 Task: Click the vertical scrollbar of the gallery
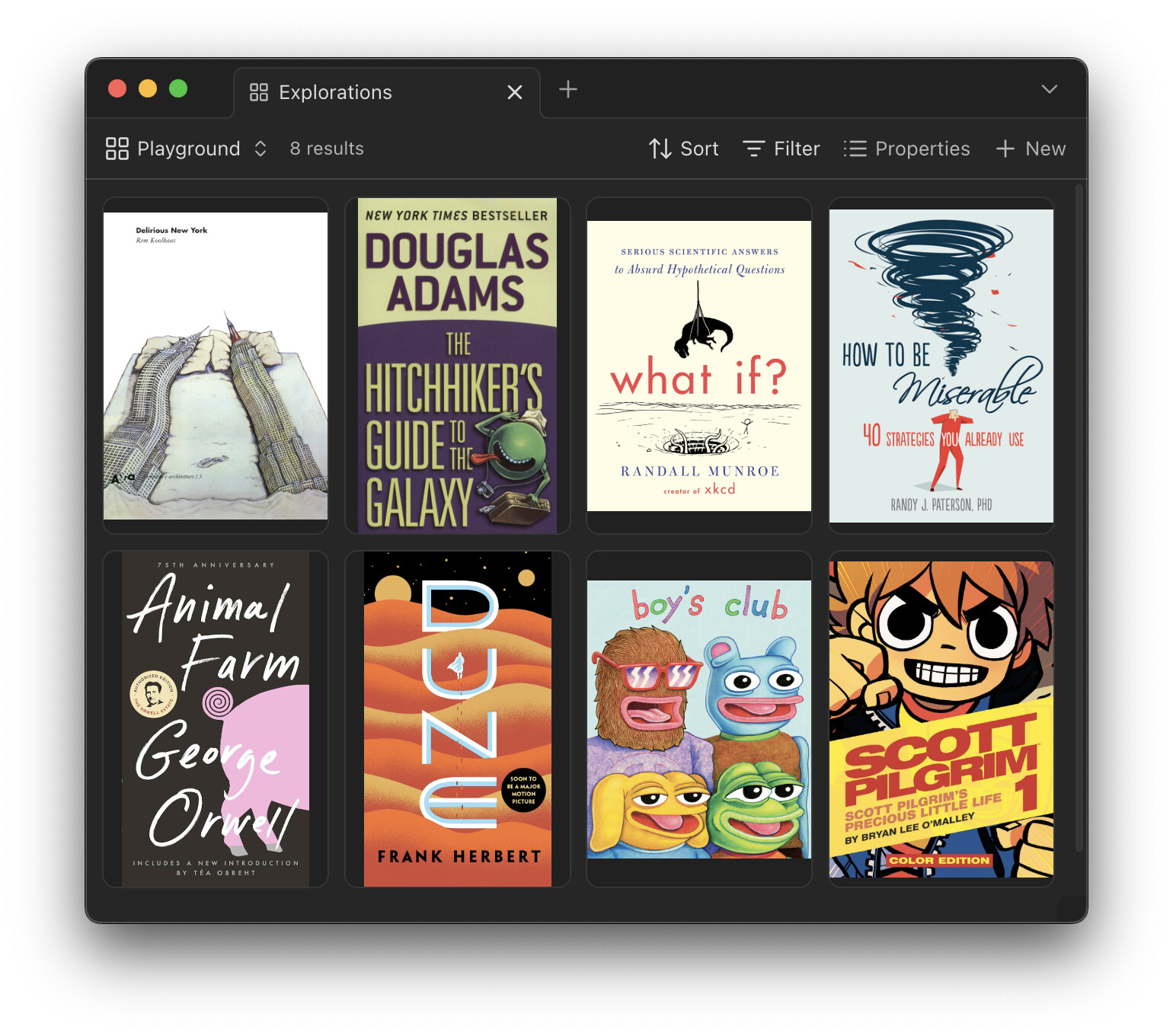pyautogui.click(x=1079, y=518)
